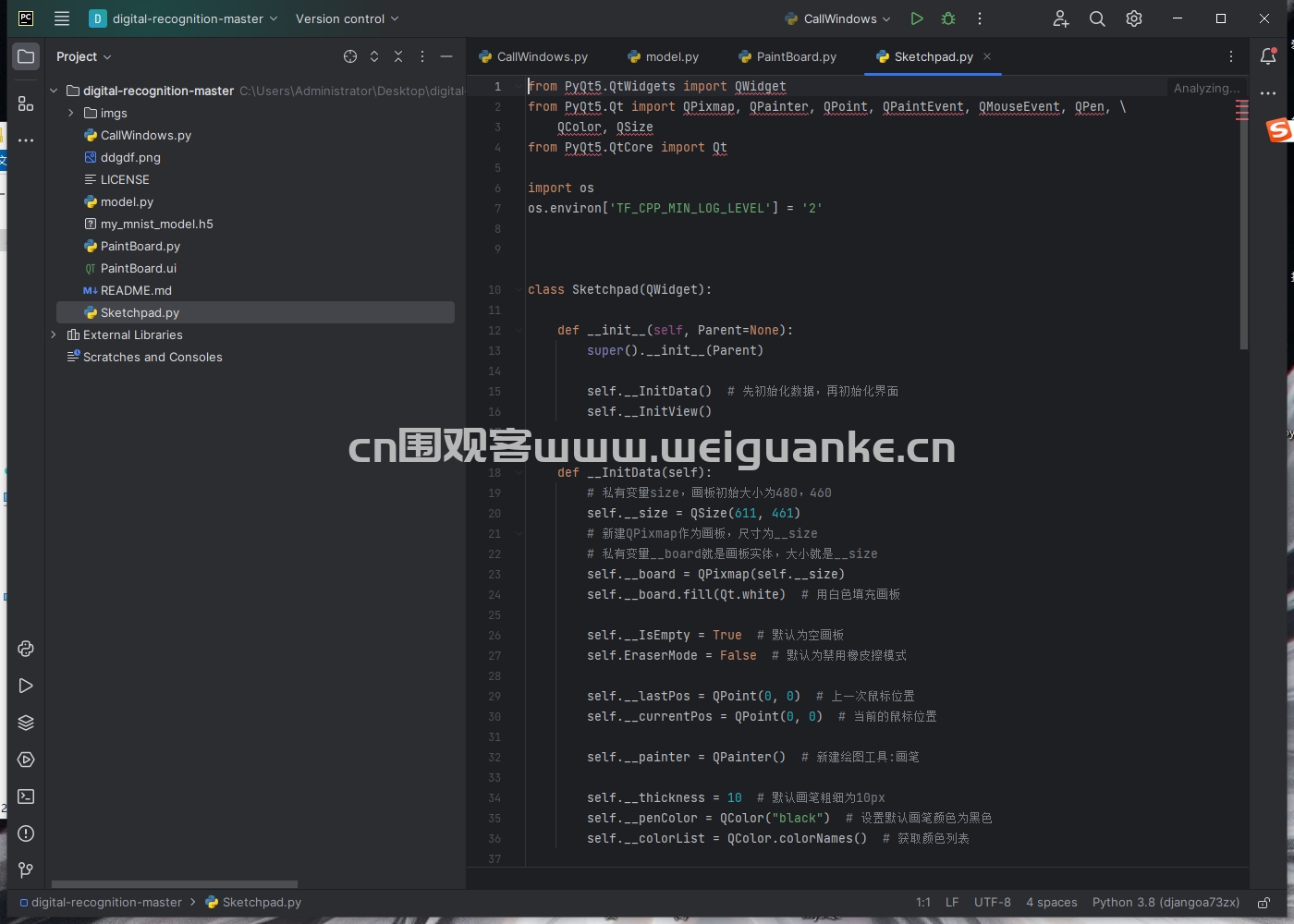Image resolution: width=1294 pixels, height=924 pixels.
Task: Close the Sketchpad.py tab
Action: point(987,56)
